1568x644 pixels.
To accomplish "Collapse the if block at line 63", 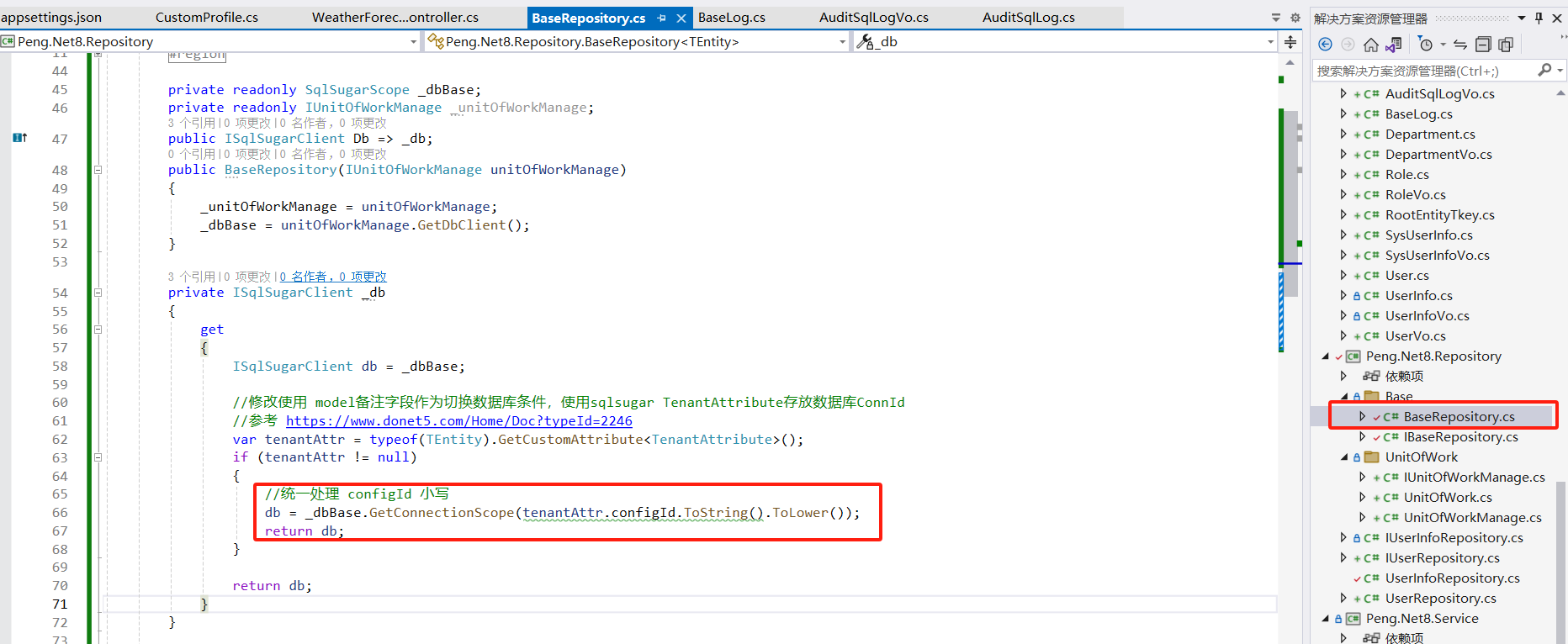I will (x=98, y=457).
